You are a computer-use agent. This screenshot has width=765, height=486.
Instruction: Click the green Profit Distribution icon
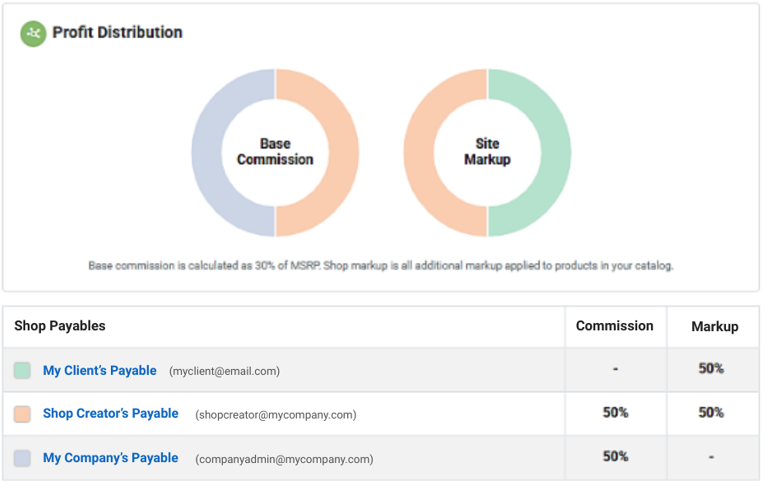34,33
